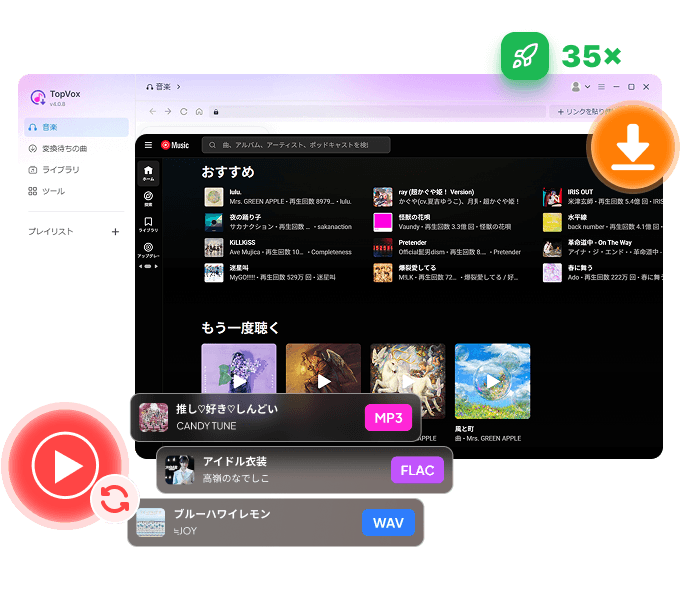
Task: Click the green rocket speed icon
Action: click(x=525, y=56)
